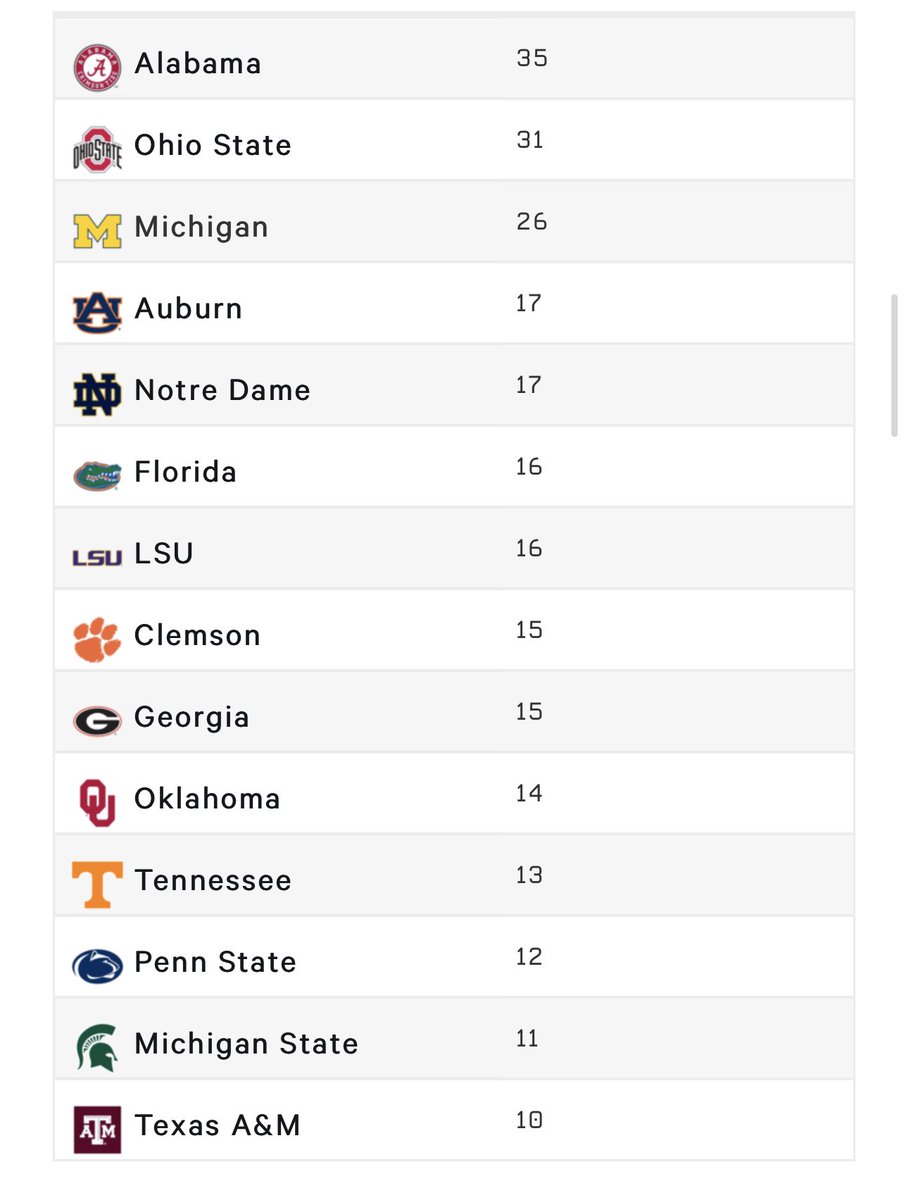Click the Florida Gators logo
904x1200 pixels.
click(97, 475)
